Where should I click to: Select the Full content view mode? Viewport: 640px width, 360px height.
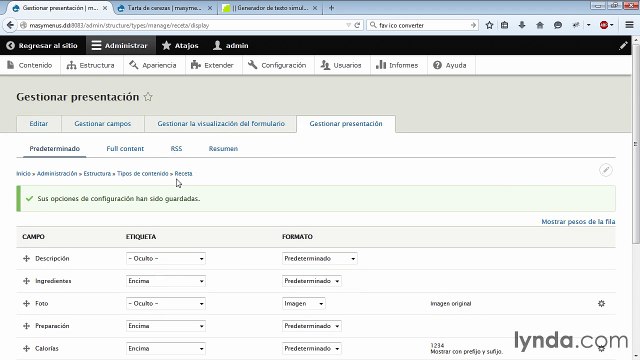click(x=125, y=149)
